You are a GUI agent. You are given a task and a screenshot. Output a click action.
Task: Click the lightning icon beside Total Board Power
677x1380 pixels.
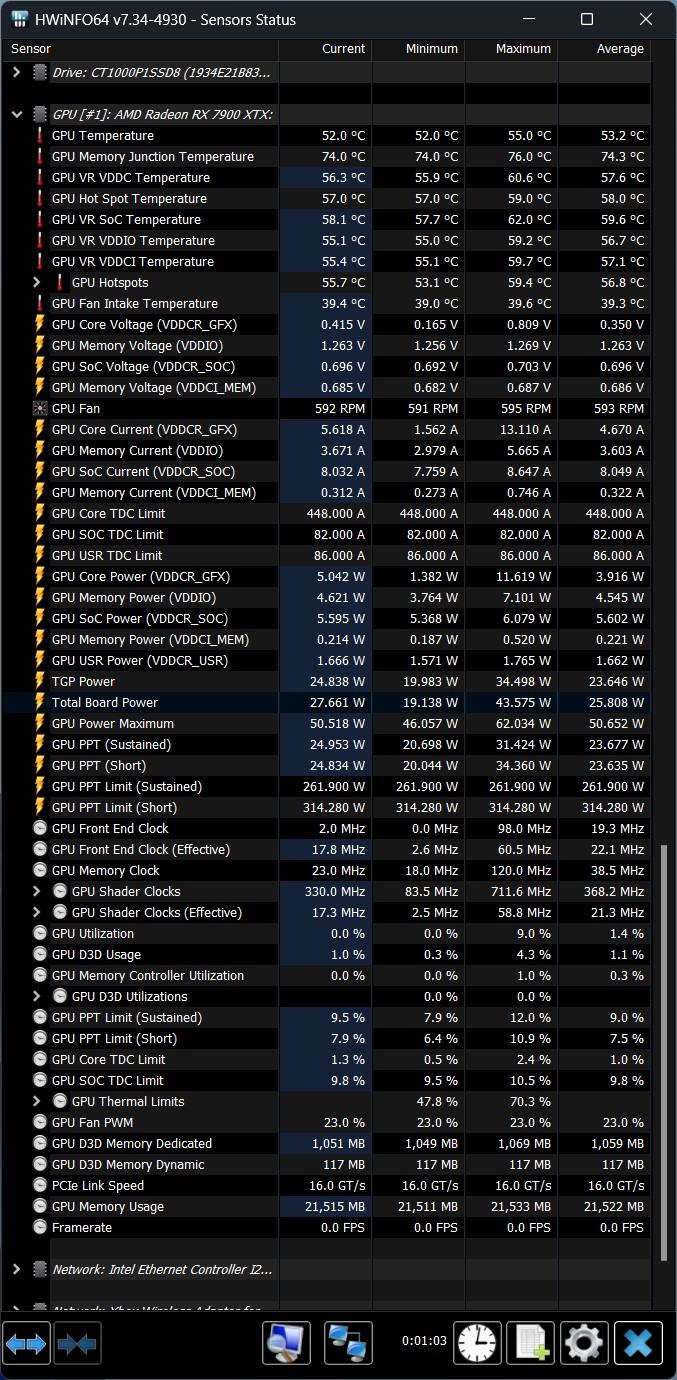pyautogui.click(x=40, y=702)
